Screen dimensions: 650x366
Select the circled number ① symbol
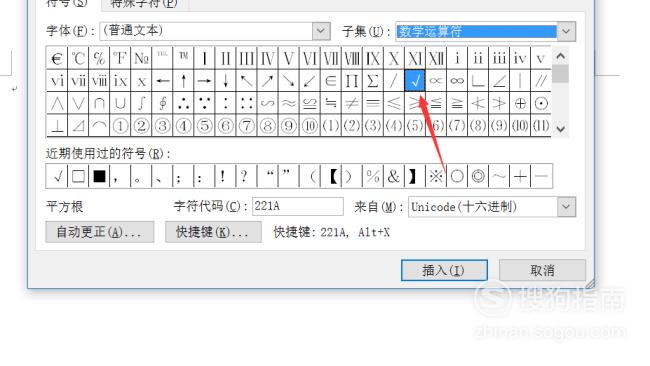click(x=120, y=126)
